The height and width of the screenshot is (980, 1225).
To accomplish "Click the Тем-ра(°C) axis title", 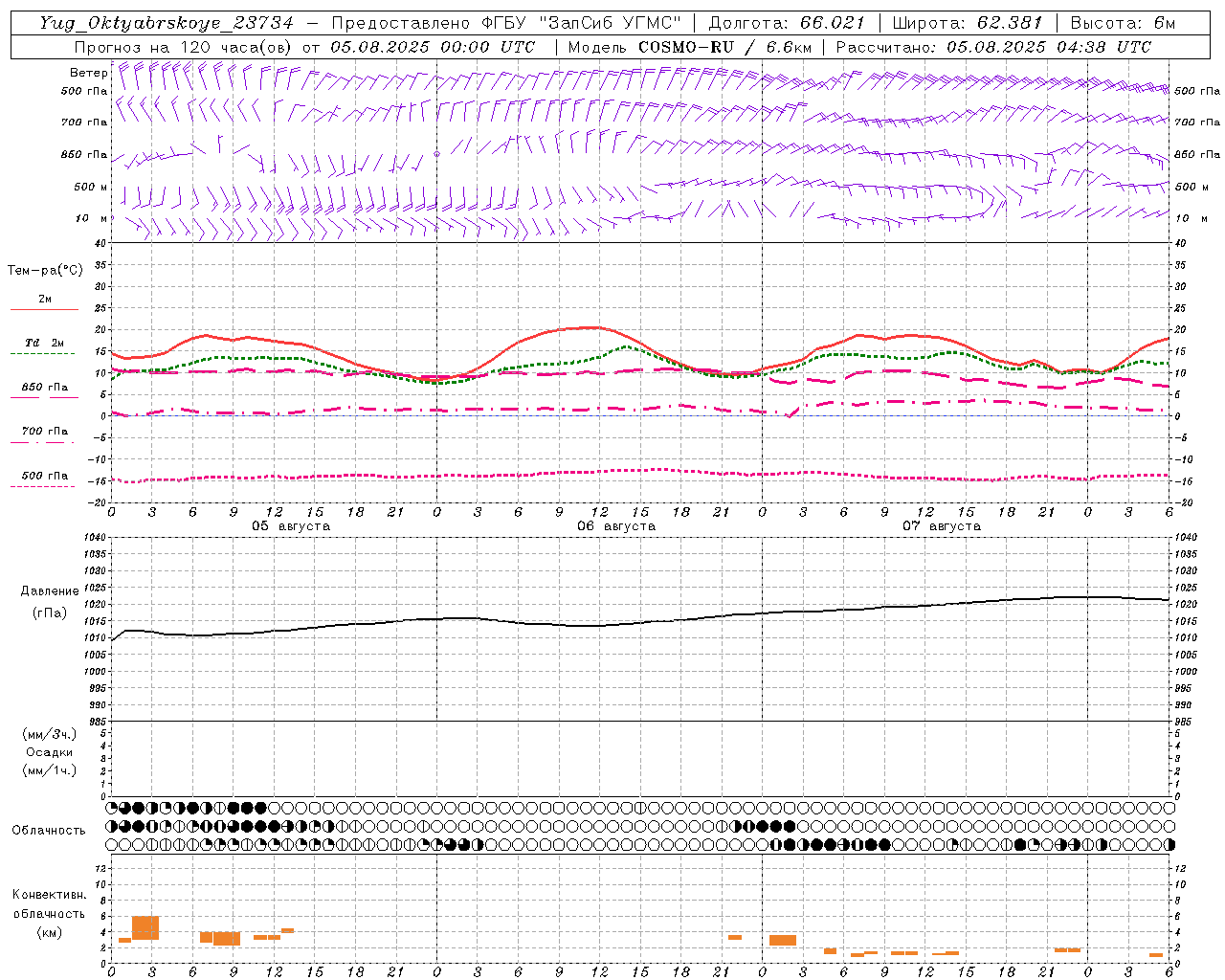I will [45, 271].
